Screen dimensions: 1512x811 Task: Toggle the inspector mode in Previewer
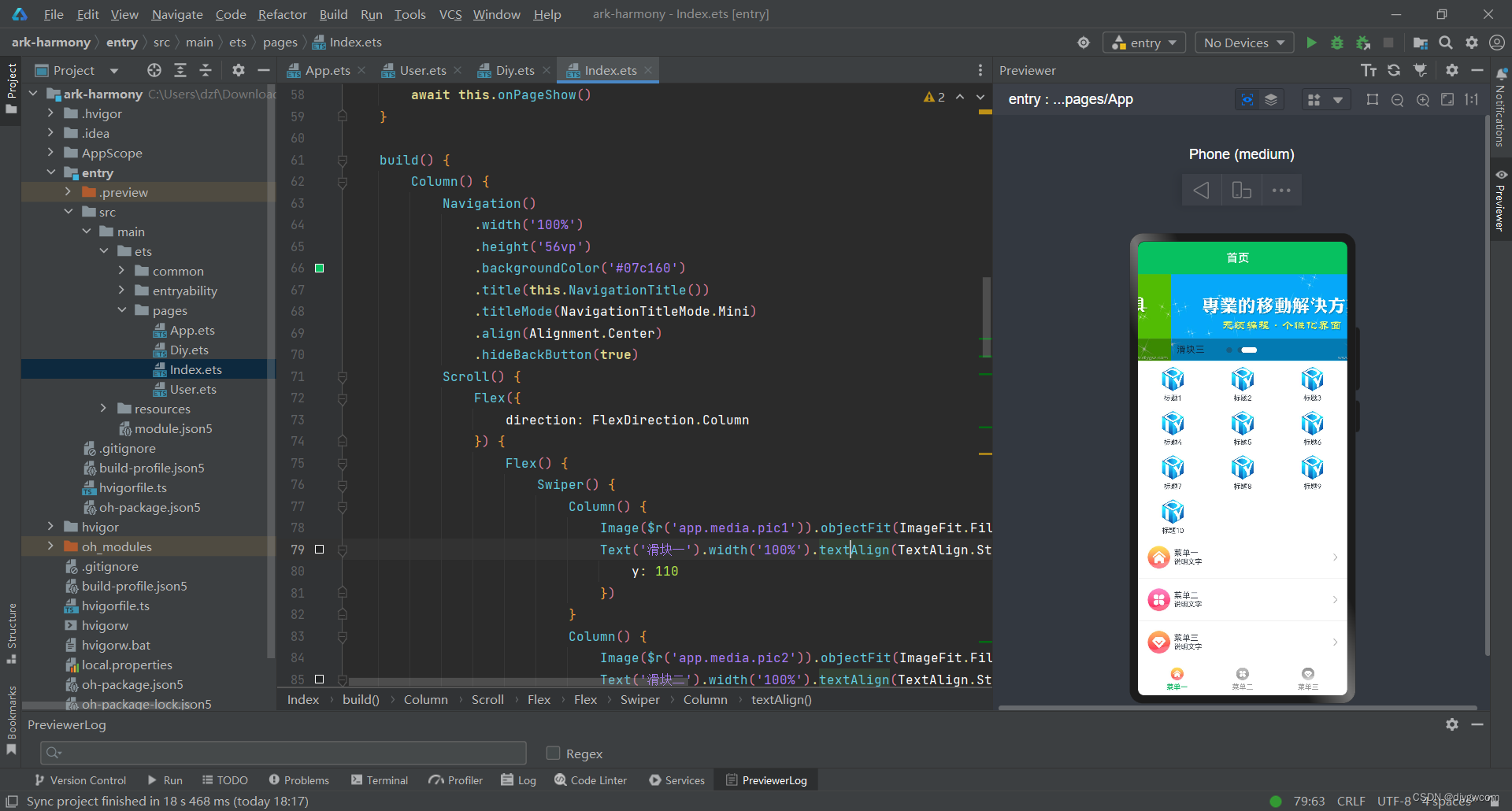(x=1247, y=99)
